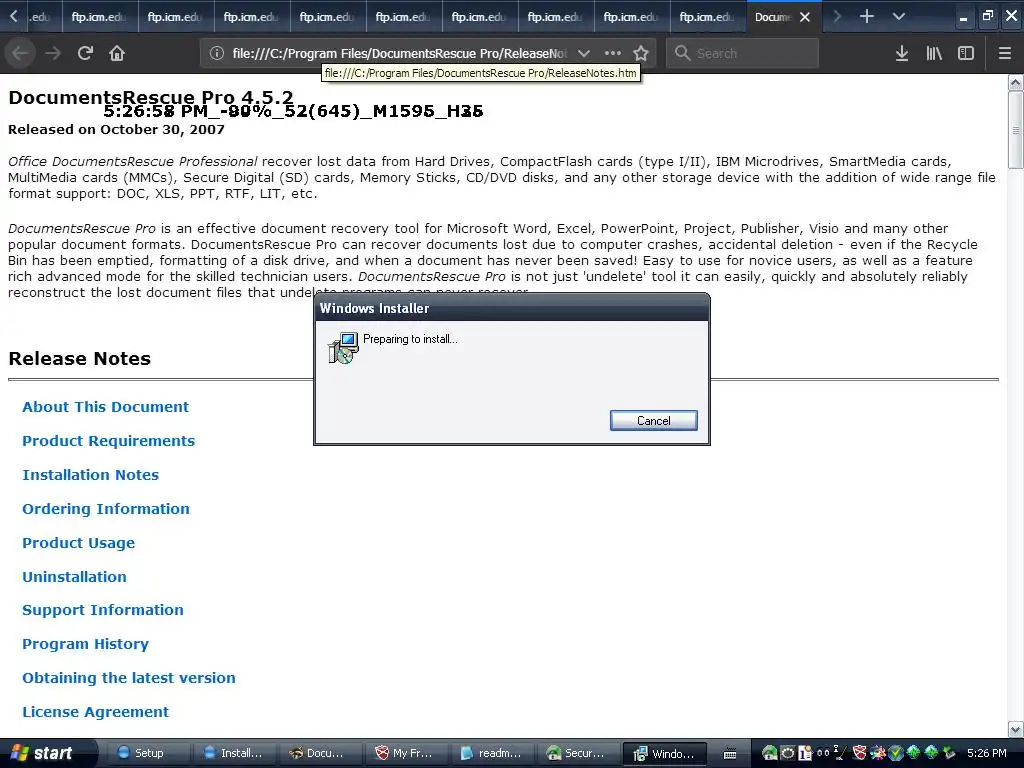Open the Product Requirements link
The height and width of the screenshot is (768, 1024).
pos(108,441)
